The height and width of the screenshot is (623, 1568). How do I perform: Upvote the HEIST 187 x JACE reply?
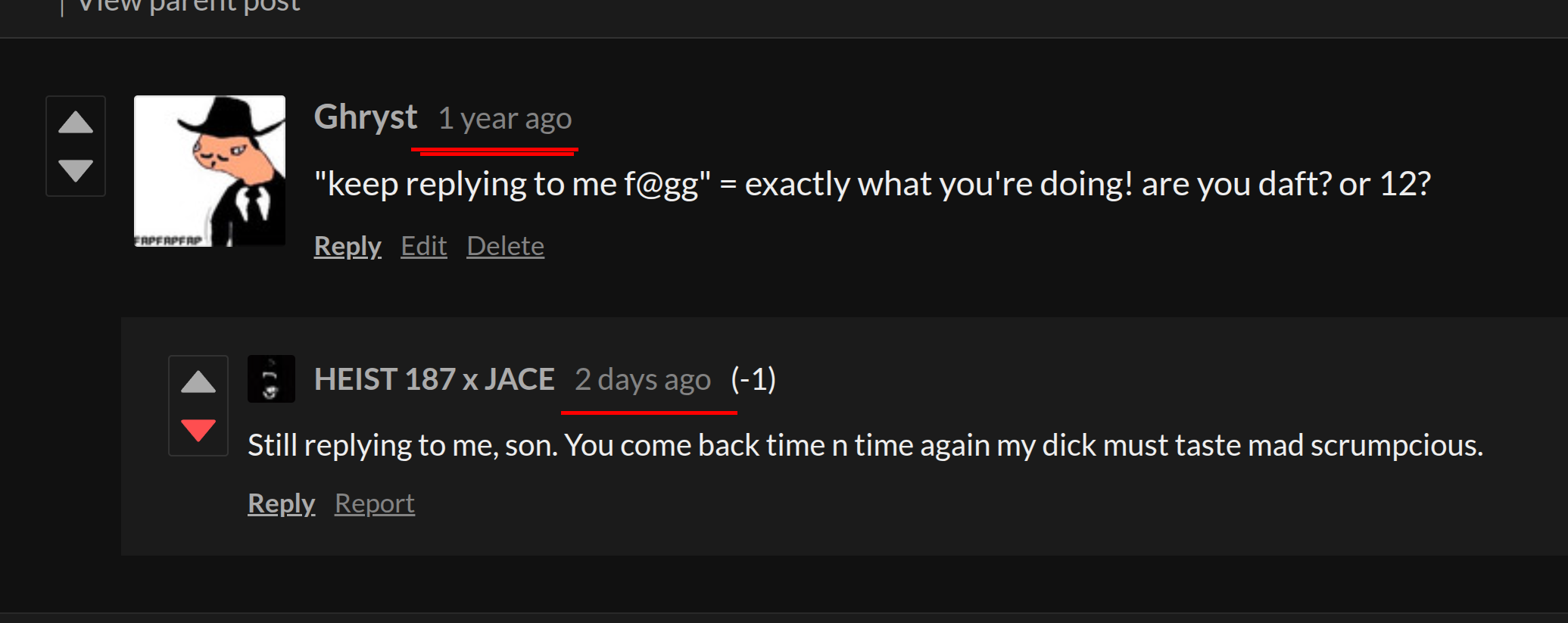pyautogui.click(x=198, y=382)
